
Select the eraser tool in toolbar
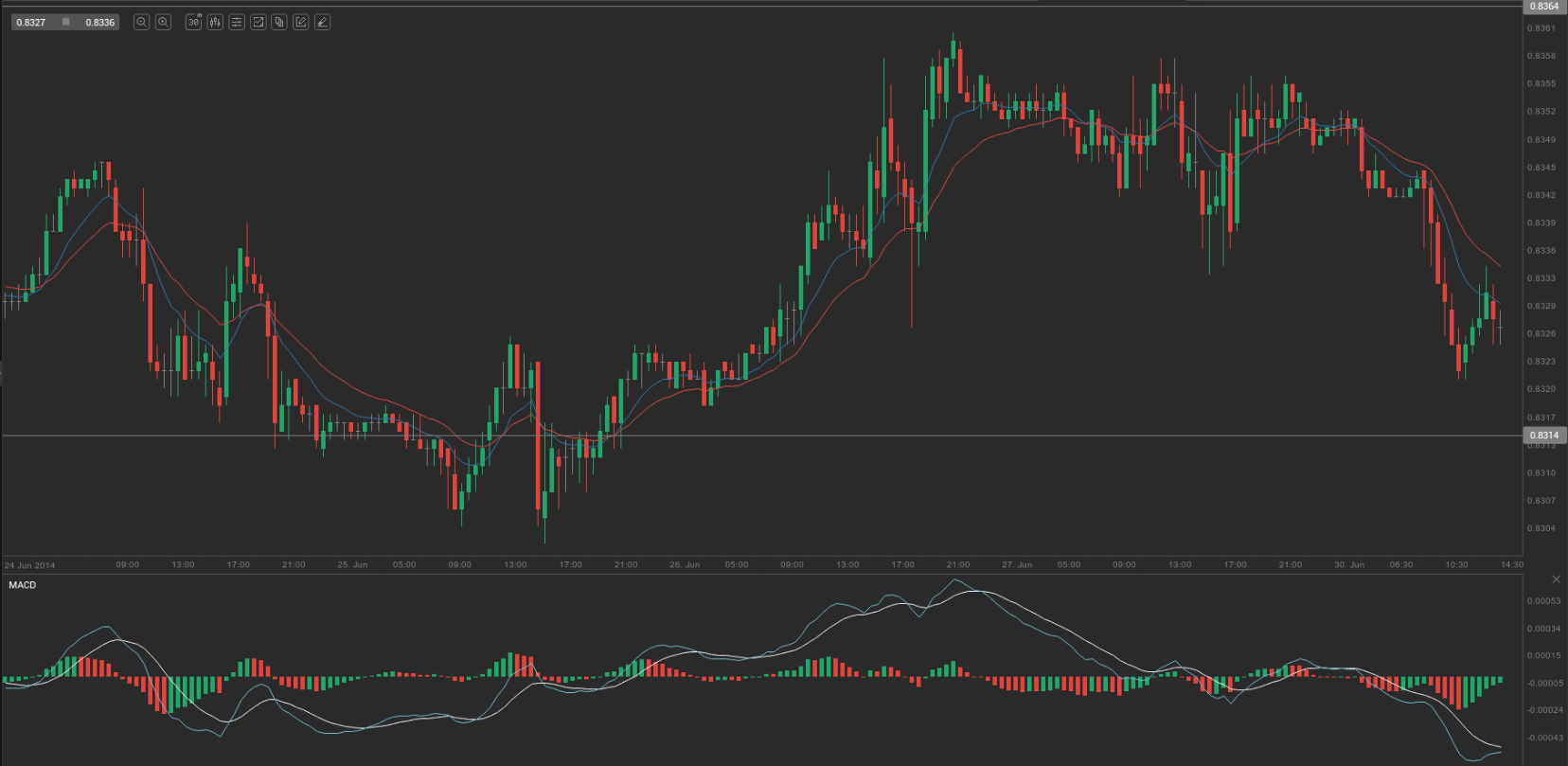click(x=322, y=22)
